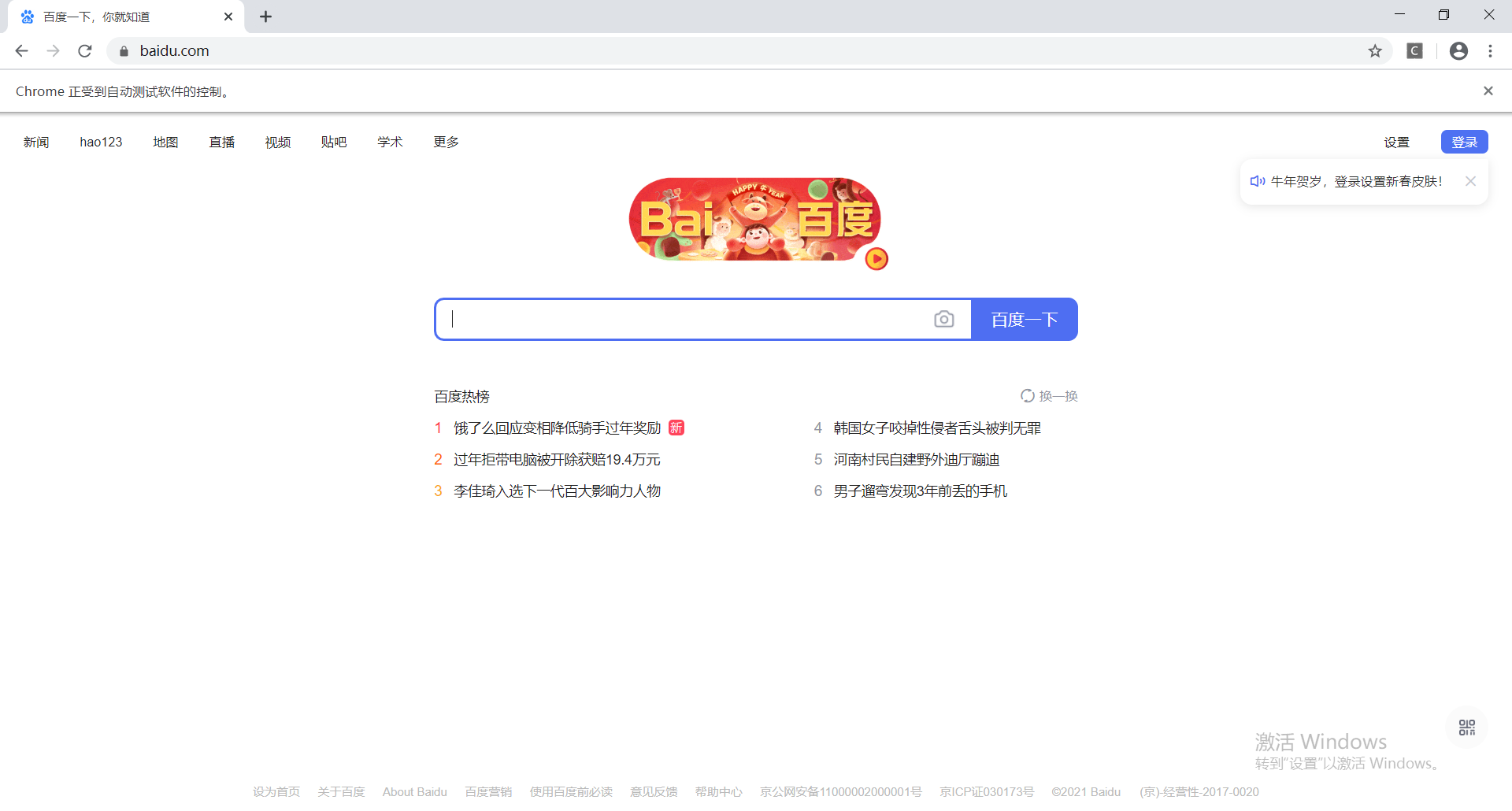
Task: Close the 牛年贺岁 login tip popup
Action: tap(1470, 181)
